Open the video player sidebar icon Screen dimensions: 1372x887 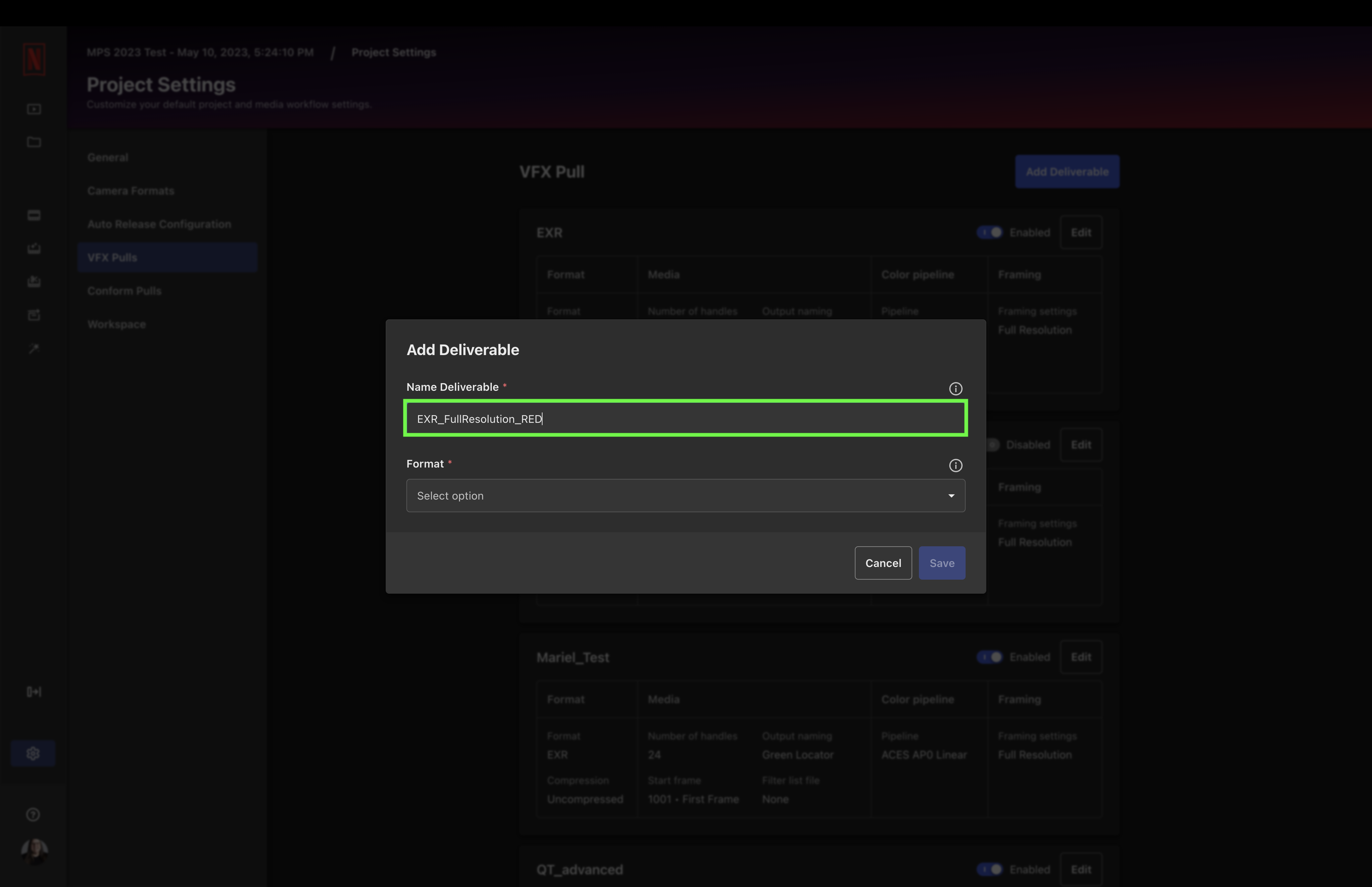34,109
